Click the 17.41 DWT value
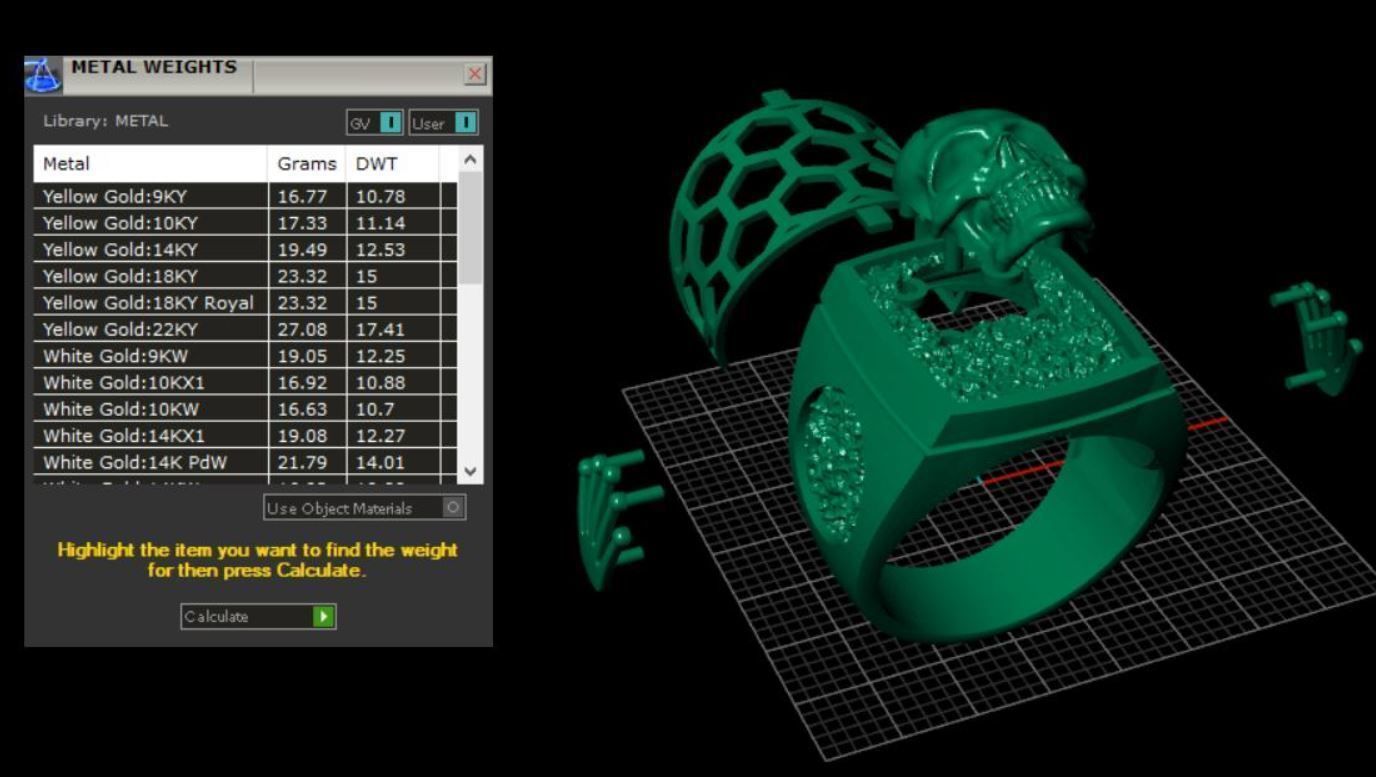Image resolution: width=1376 pixels, height=777 pixels. point(379,329)
